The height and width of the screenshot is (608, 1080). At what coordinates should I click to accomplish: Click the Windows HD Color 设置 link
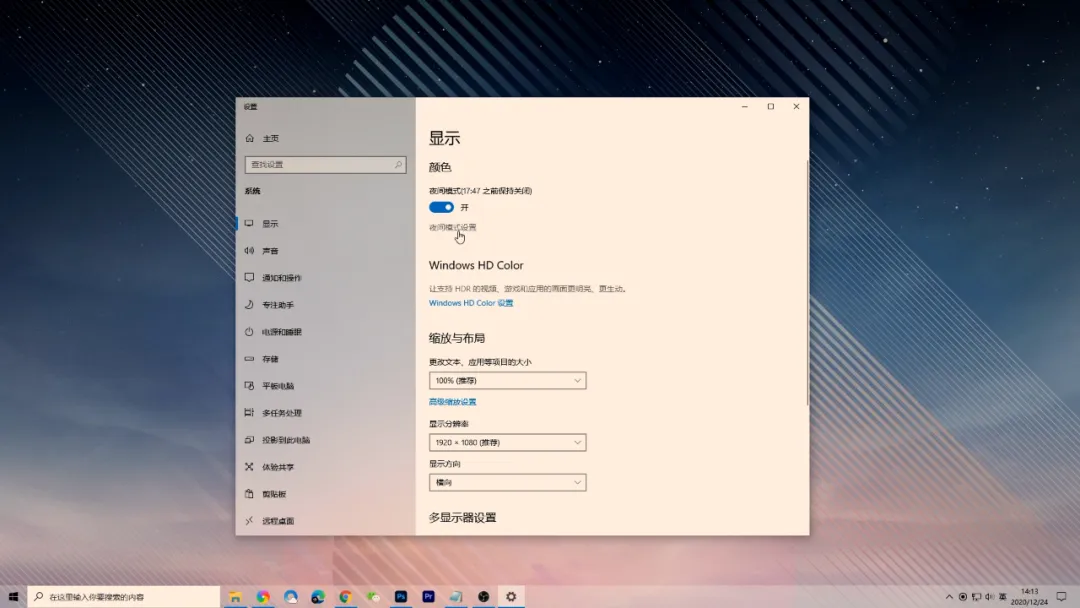[x=470, y=303]
